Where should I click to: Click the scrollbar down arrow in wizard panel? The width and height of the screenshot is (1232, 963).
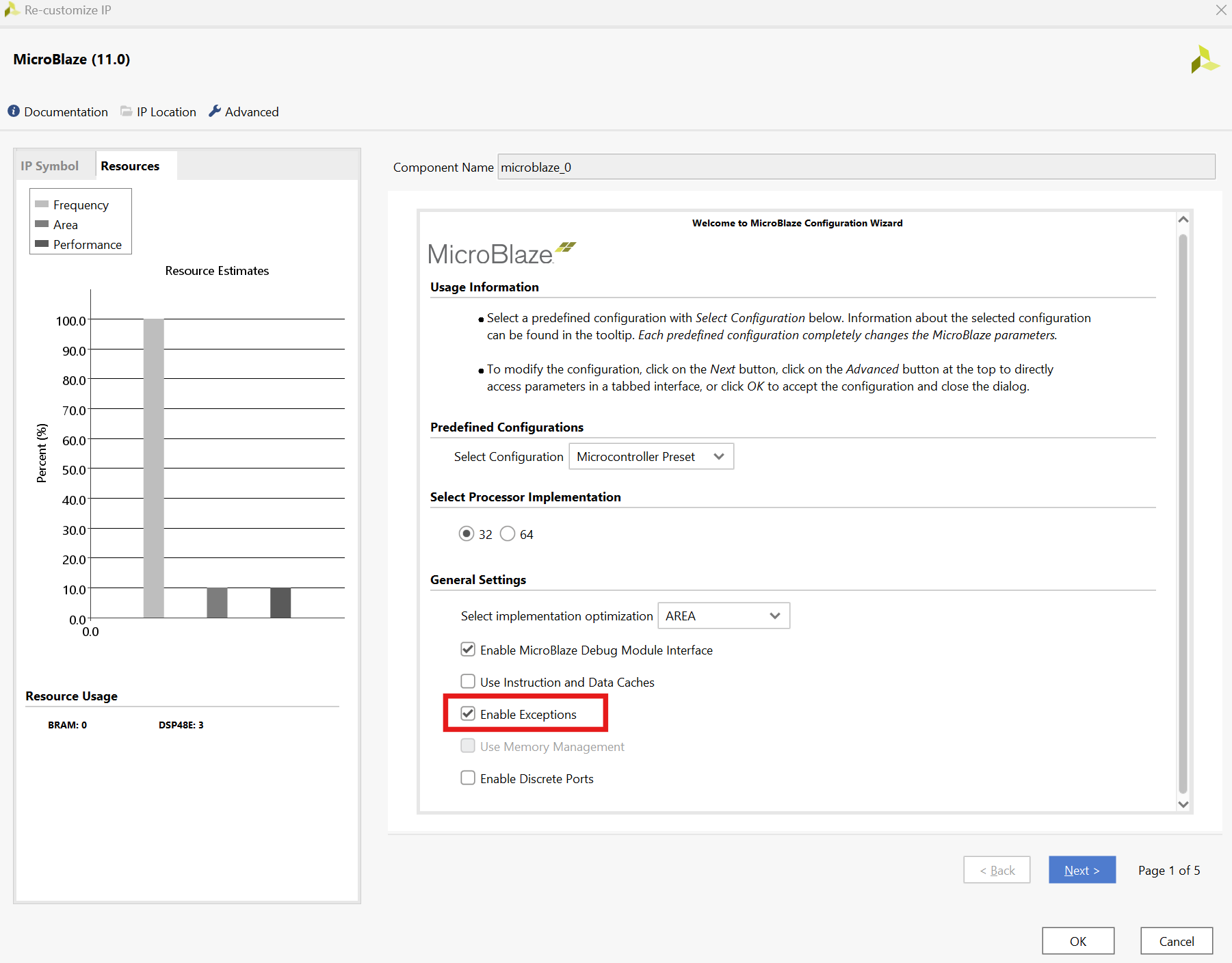1183,804
